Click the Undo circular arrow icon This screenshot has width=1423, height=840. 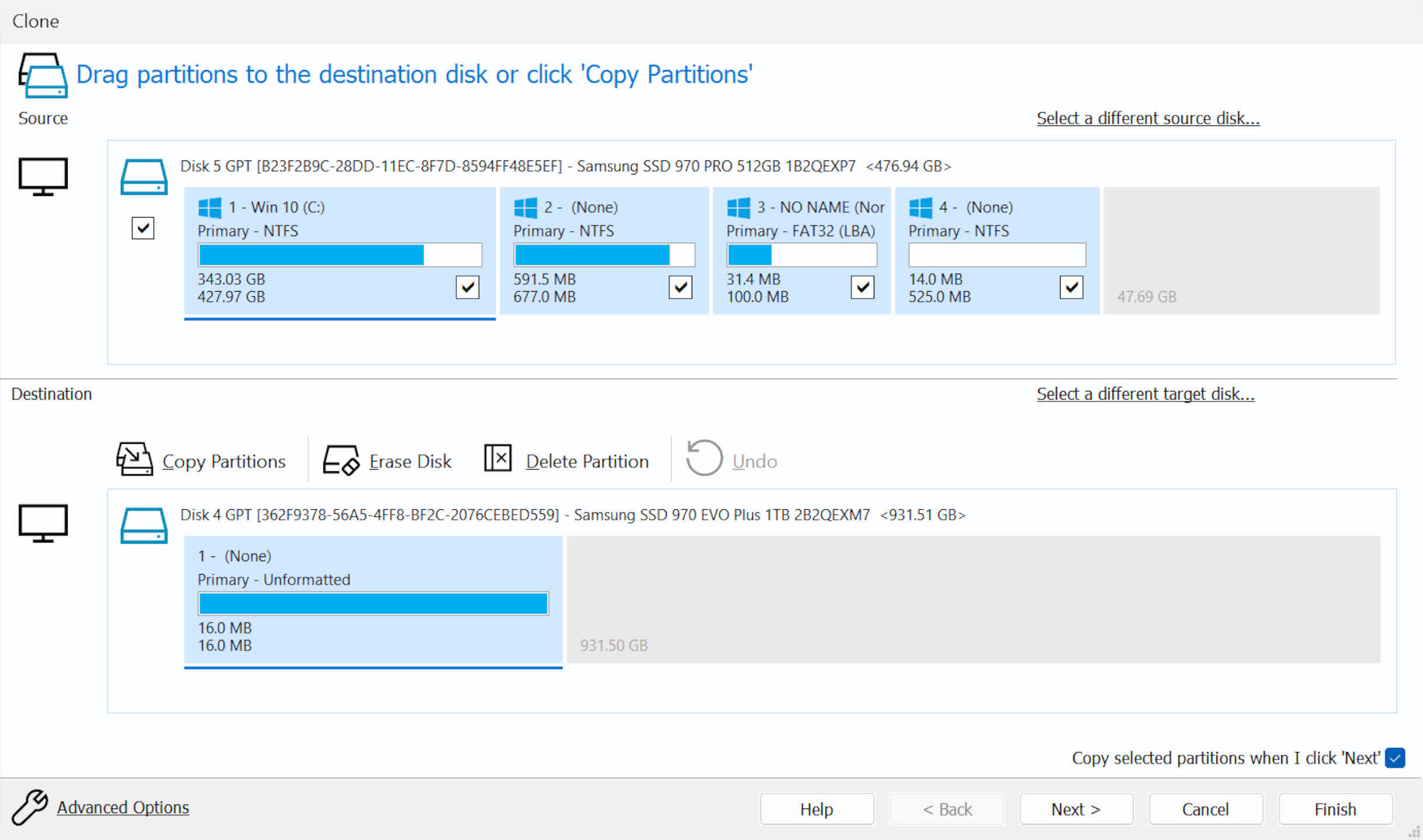click(x=704, y=459)
